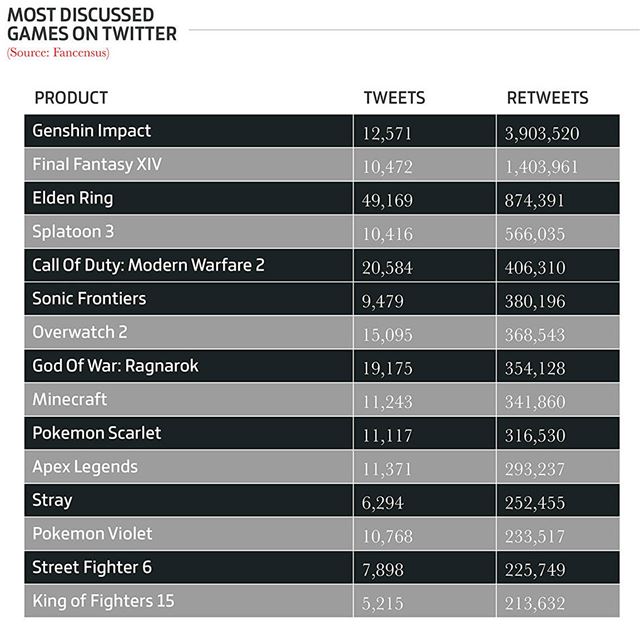Select Minecraft tweets value 11,243
Viewport: 640px width, 639px height.
click(387, 402)
